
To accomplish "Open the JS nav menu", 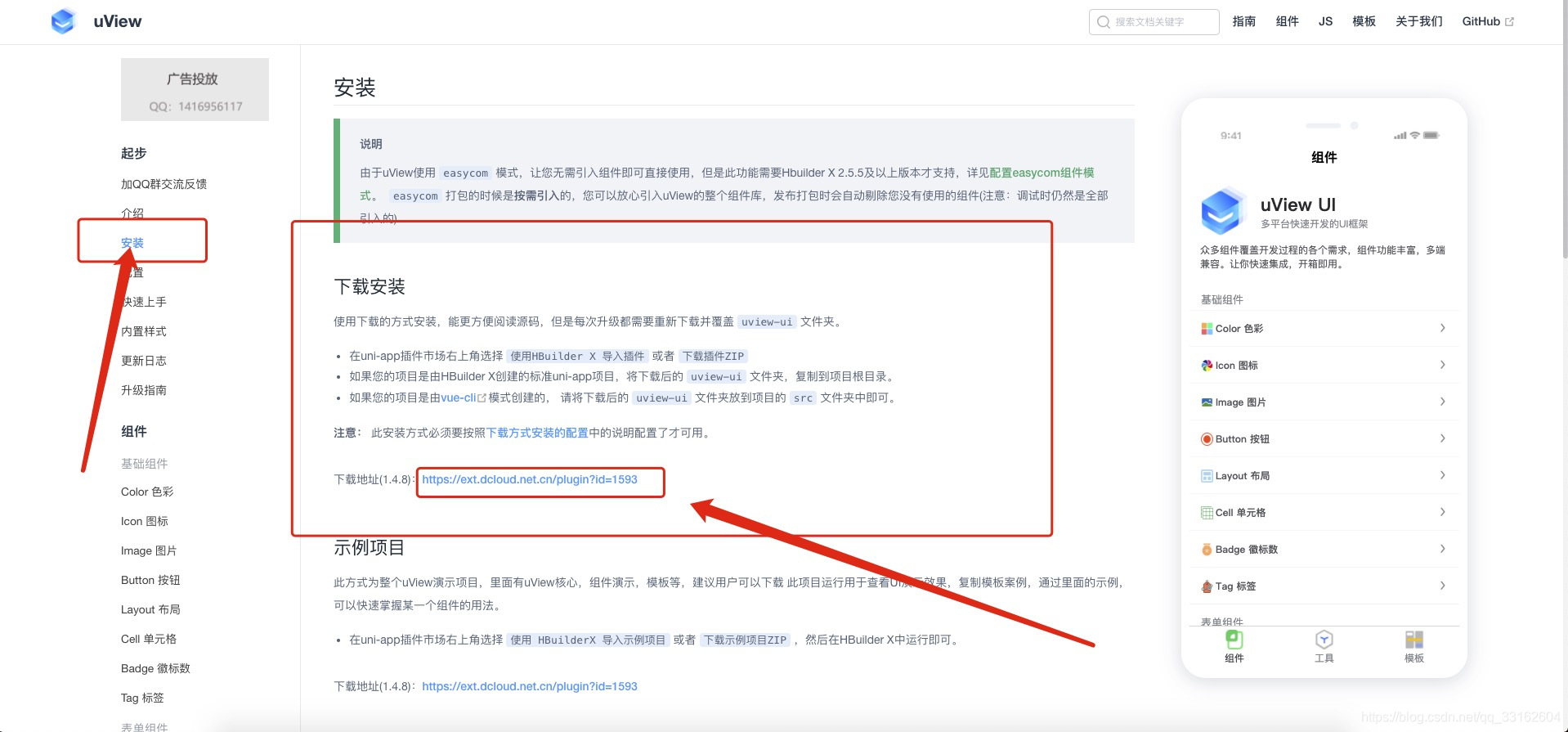I will pyautogui.click(x=1325, y=21).
